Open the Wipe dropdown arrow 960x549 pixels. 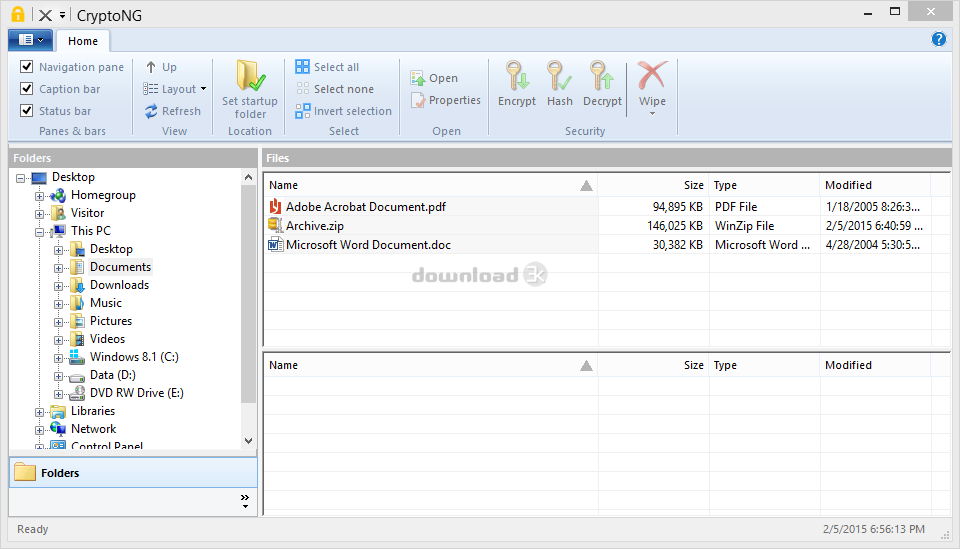(652, 114)
